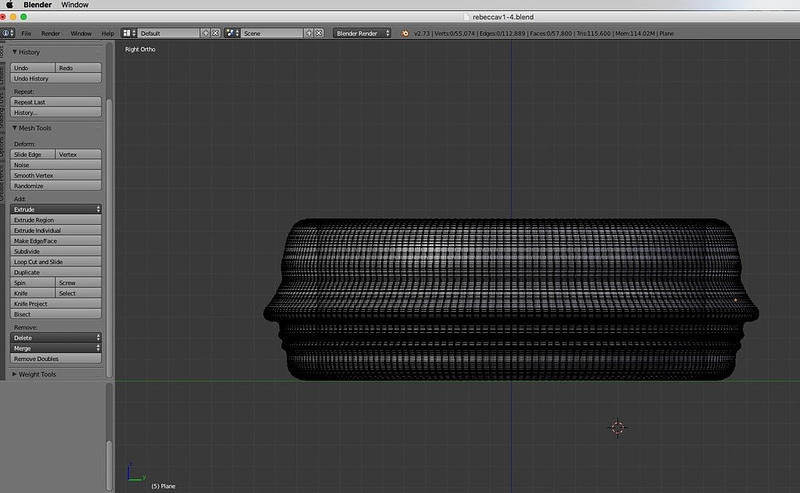Open the Blender application menu
The image size is (800, 493).
click(37, 5)
